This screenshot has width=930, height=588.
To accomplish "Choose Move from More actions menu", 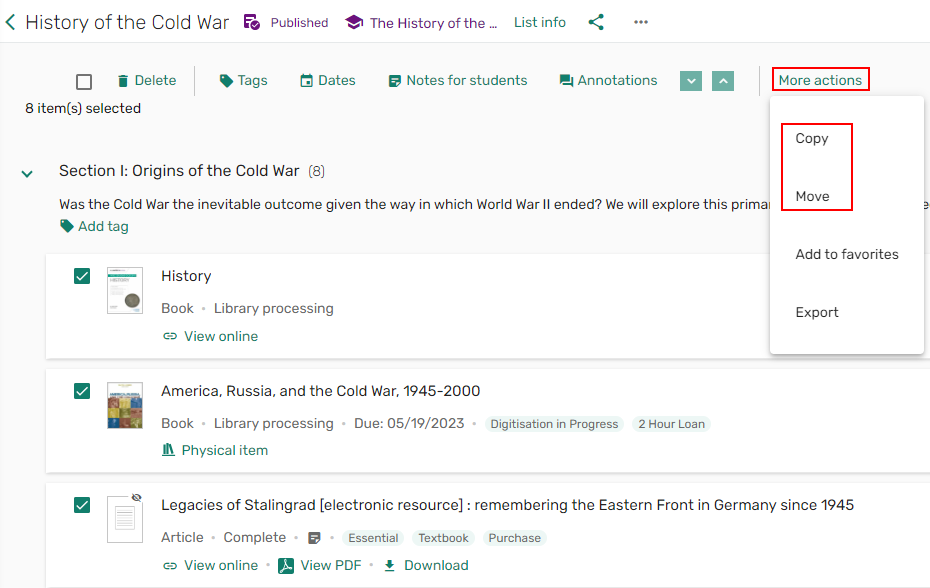I will pos(813,196).
